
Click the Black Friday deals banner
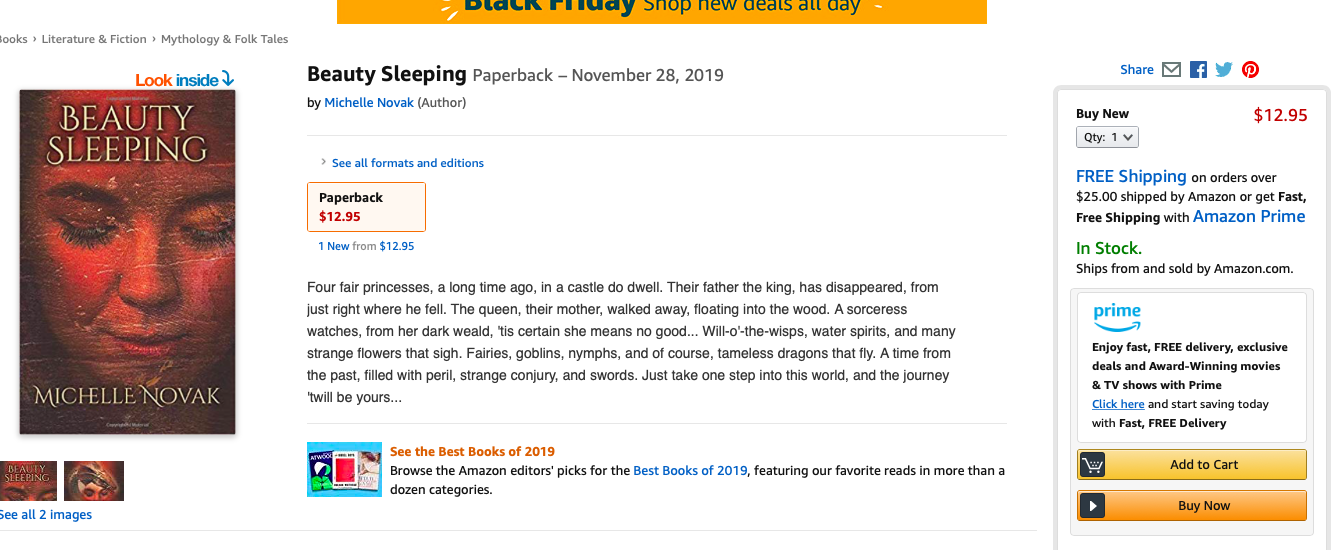coord(661,10)
